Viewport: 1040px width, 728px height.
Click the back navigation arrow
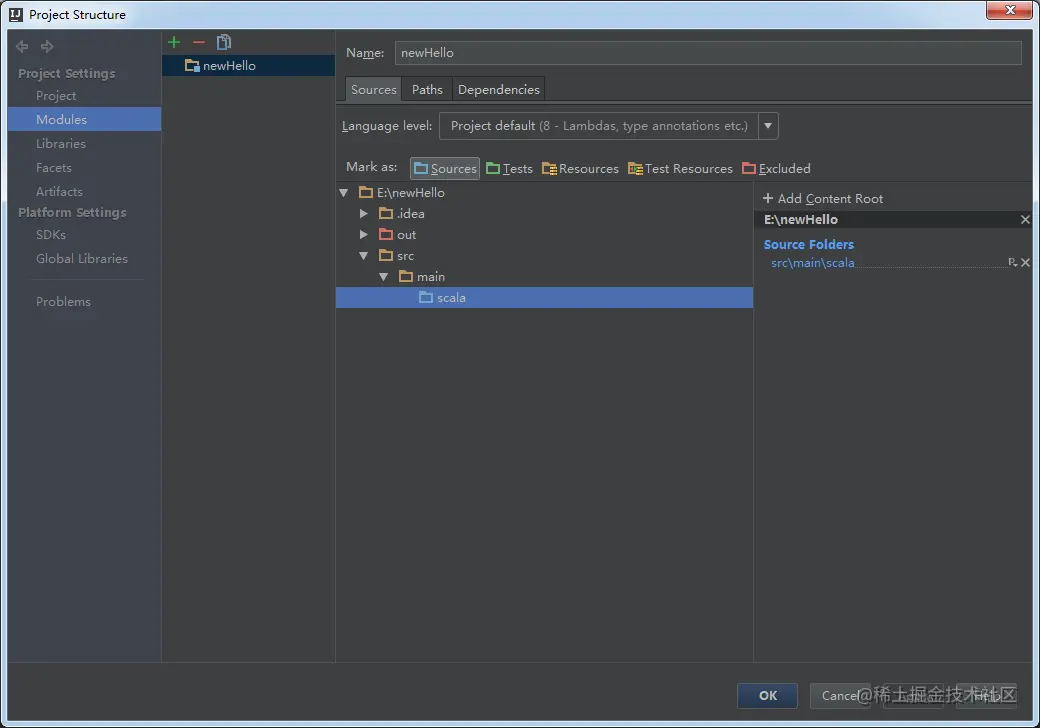coord(22,46)
